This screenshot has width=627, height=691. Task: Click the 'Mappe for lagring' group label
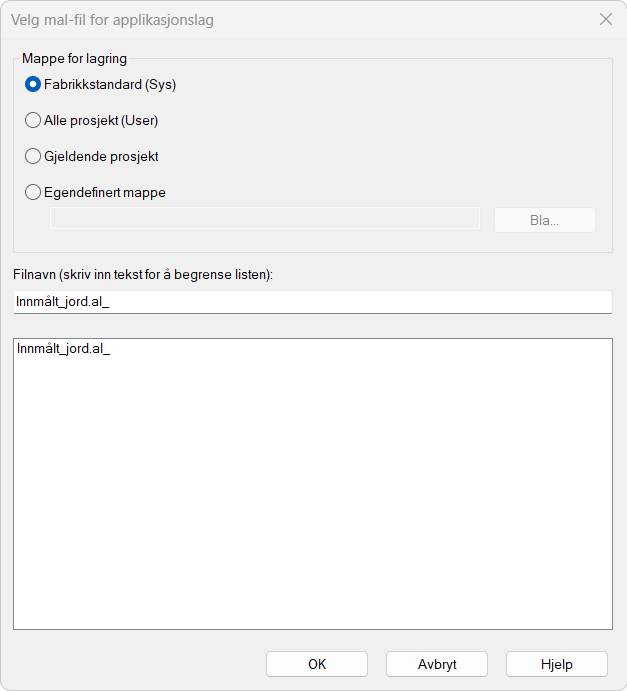click(x=74, y=59)
